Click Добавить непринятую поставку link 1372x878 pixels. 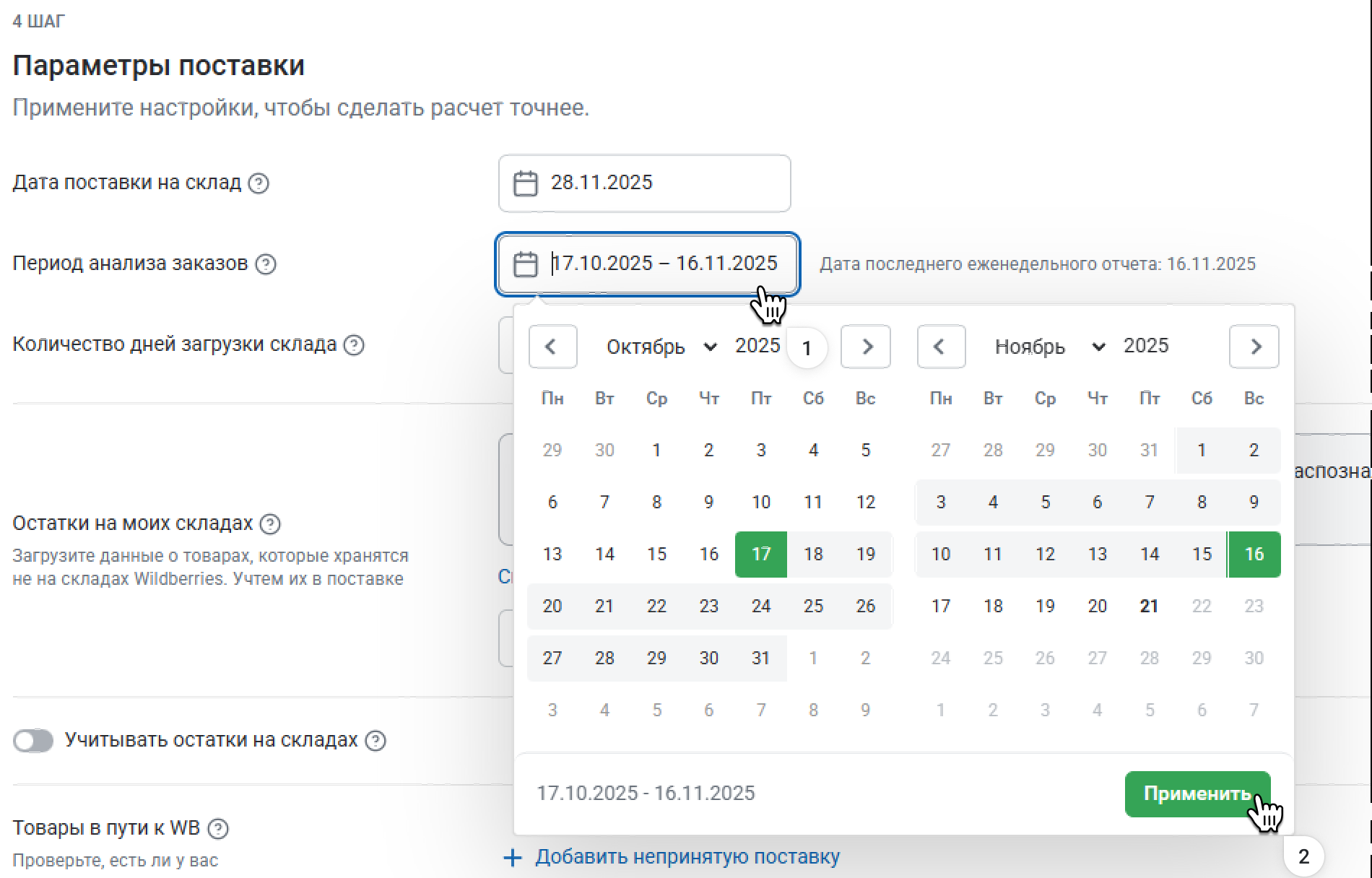(687, 857)
